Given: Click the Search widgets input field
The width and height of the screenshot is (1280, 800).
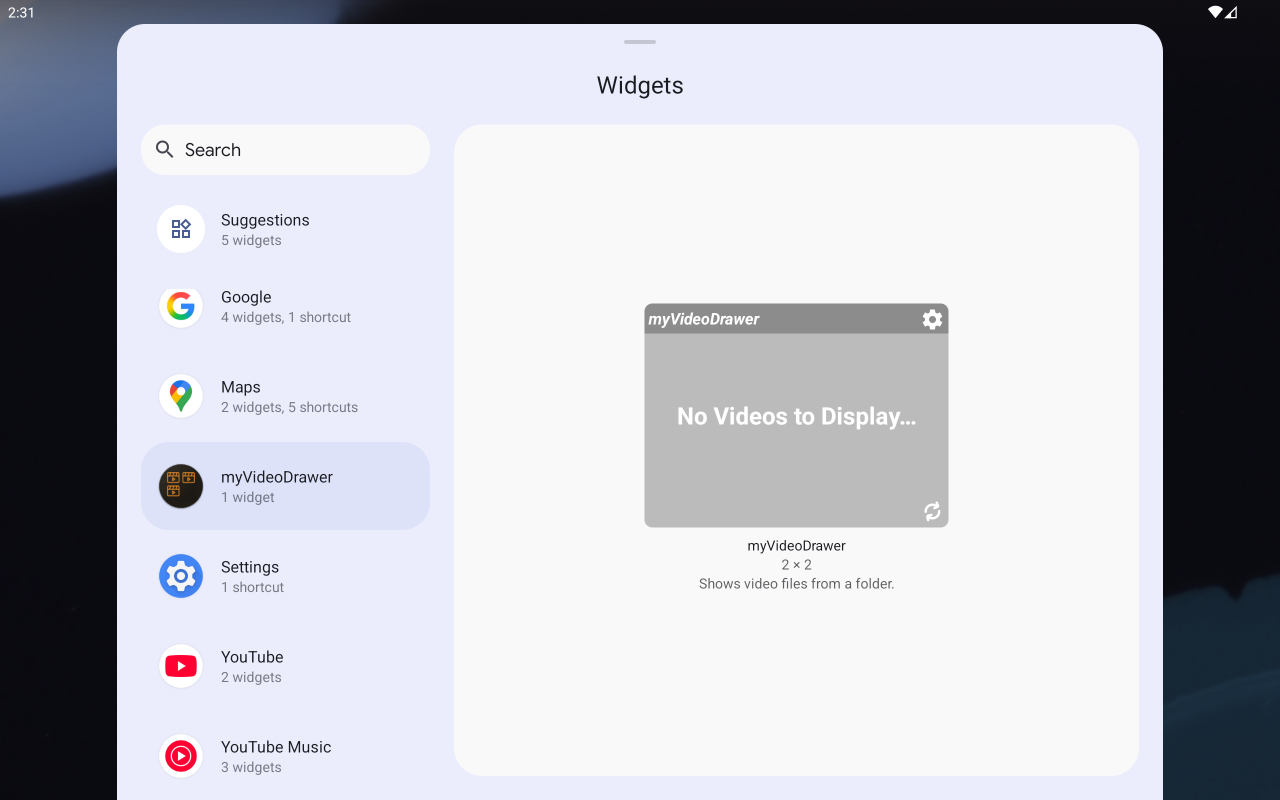Looking at the screenshot, I should click(300, 150).
